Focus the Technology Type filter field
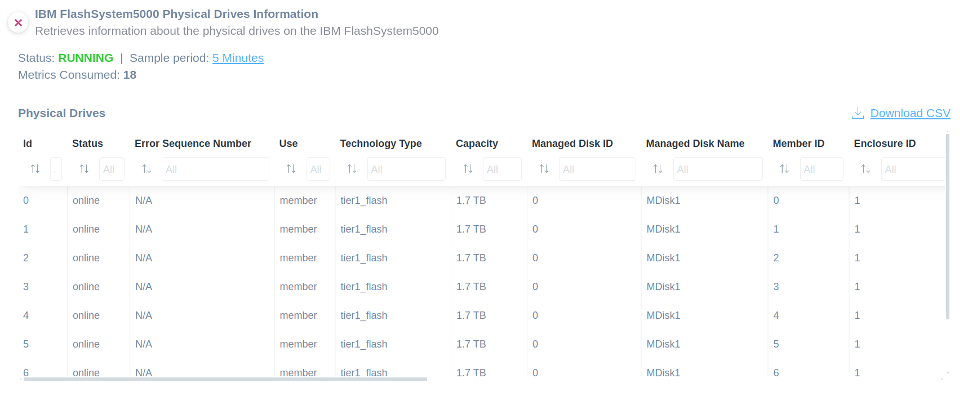 (407, 169)
